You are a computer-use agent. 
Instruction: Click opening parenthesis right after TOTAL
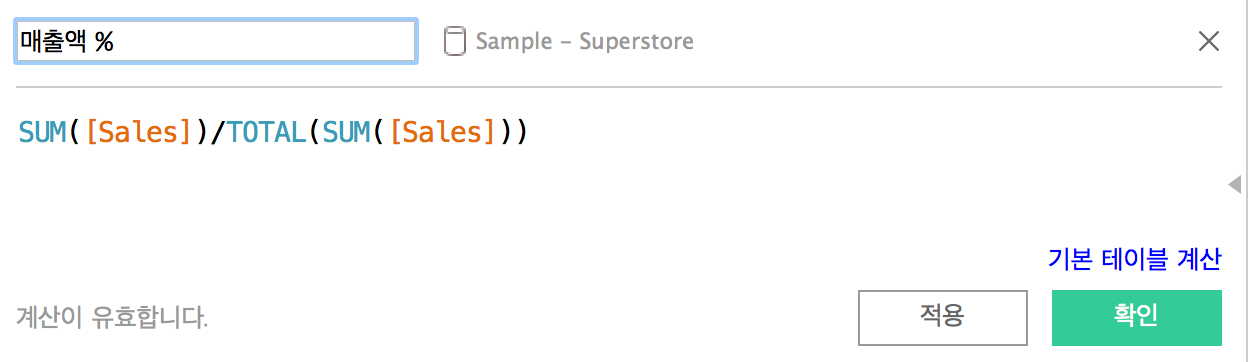coord(314,131)
